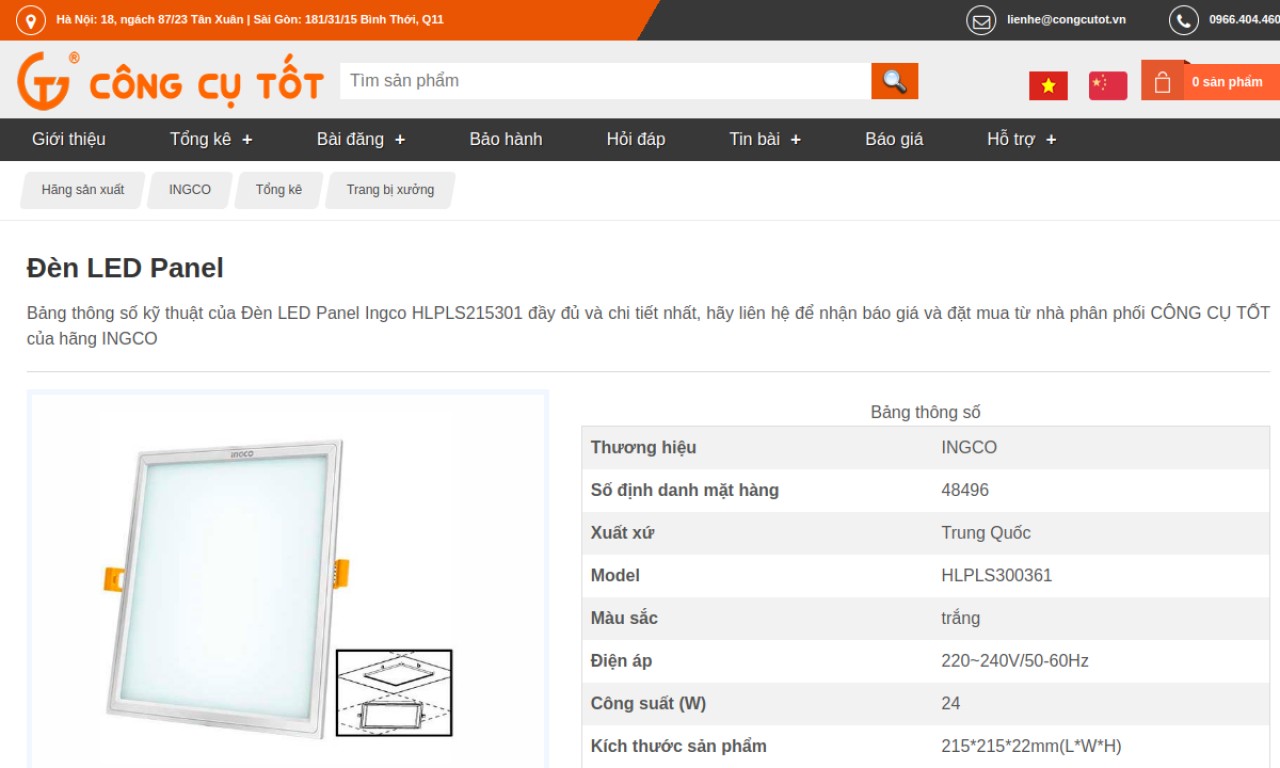Open the Hỗ trợ menu item
1280x768 pixels.
point(1011,139)
